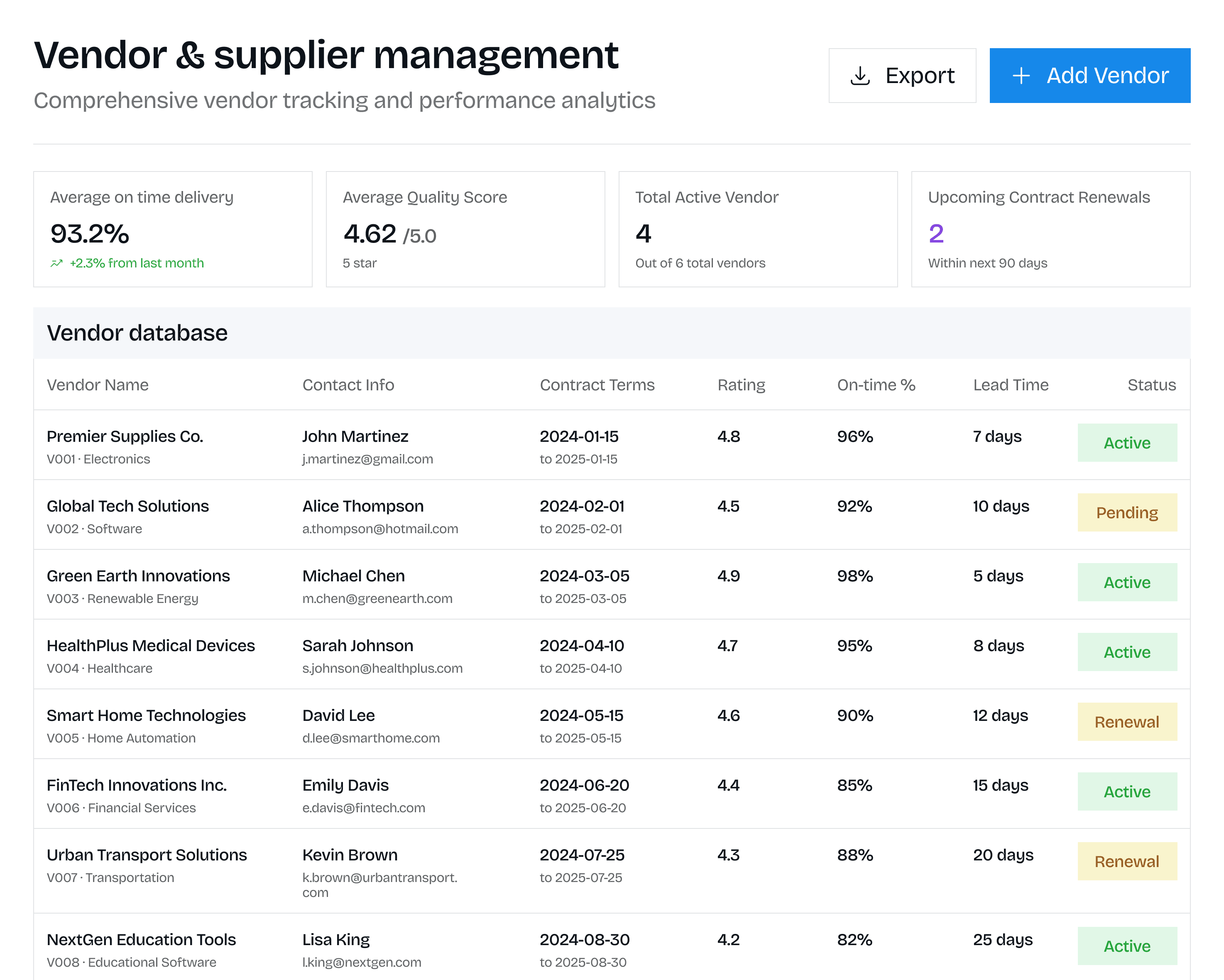Image resolution: width=1224 pixels, height=980 pixels.
Task: Click the Rating column header
Action: (741, 385)
